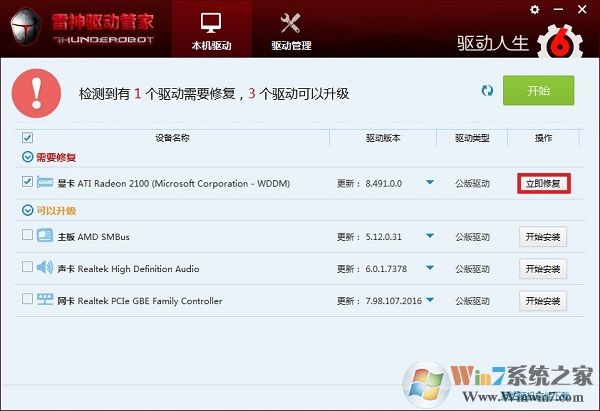Screen dimensions: 600x411
Task: Click the 设备名称 column header
Action: 172,138
